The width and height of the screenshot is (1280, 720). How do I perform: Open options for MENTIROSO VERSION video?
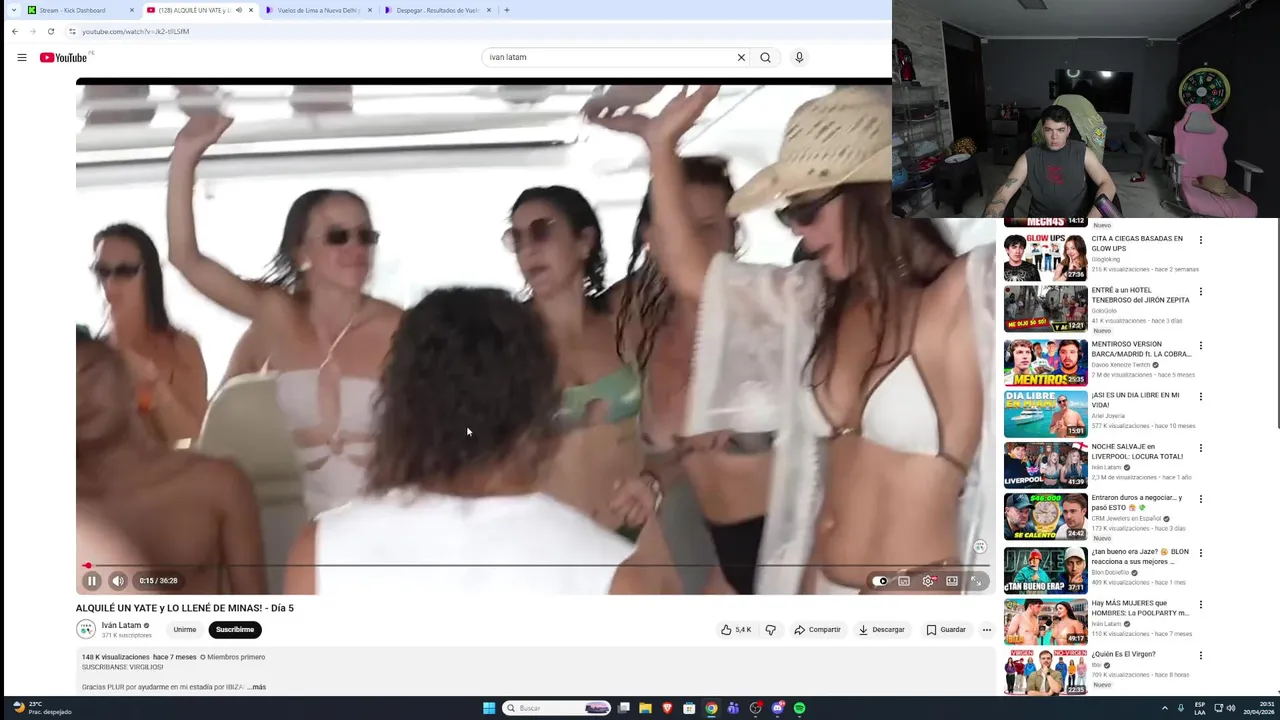(1200, 346)
